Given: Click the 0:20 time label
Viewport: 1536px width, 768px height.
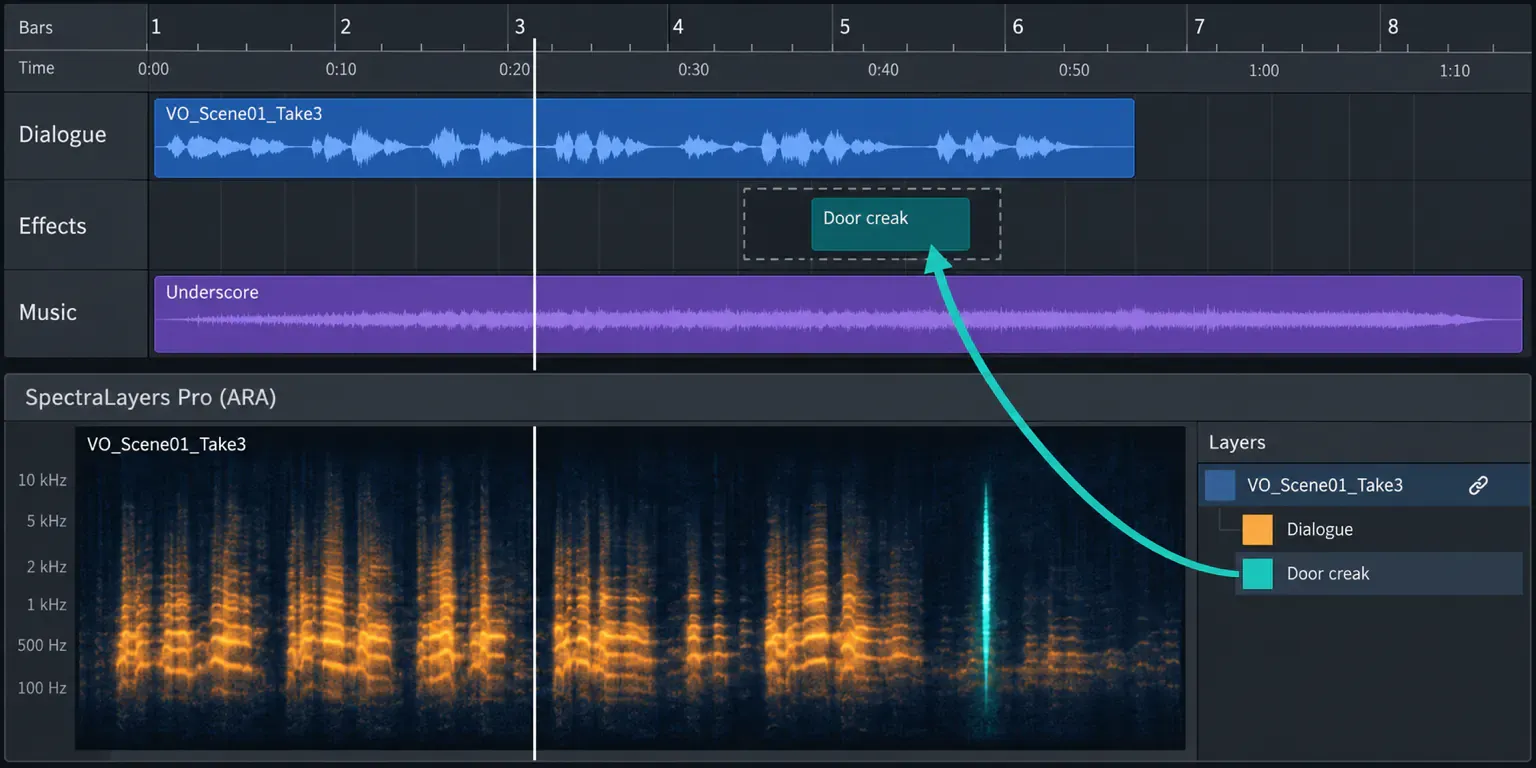Looking at the screenshot, I should (515, 70).
